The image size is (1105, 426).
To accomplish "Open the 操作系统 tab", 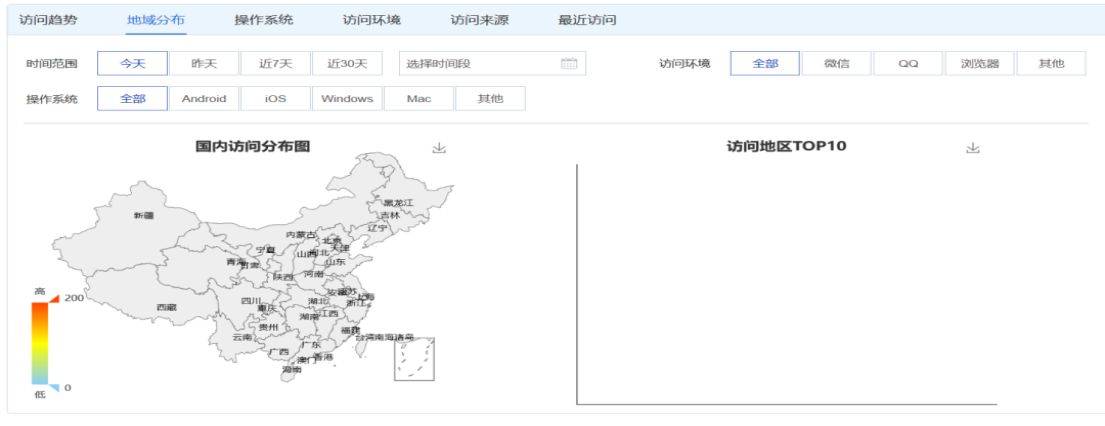I will click(x=264, y=20).
